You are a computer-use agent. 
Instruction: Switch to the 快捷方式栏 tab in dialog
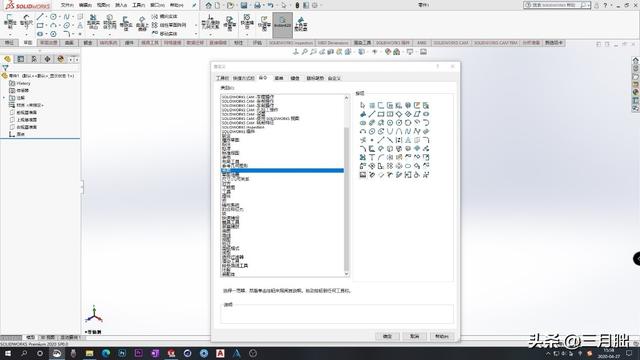click(244, 78)
